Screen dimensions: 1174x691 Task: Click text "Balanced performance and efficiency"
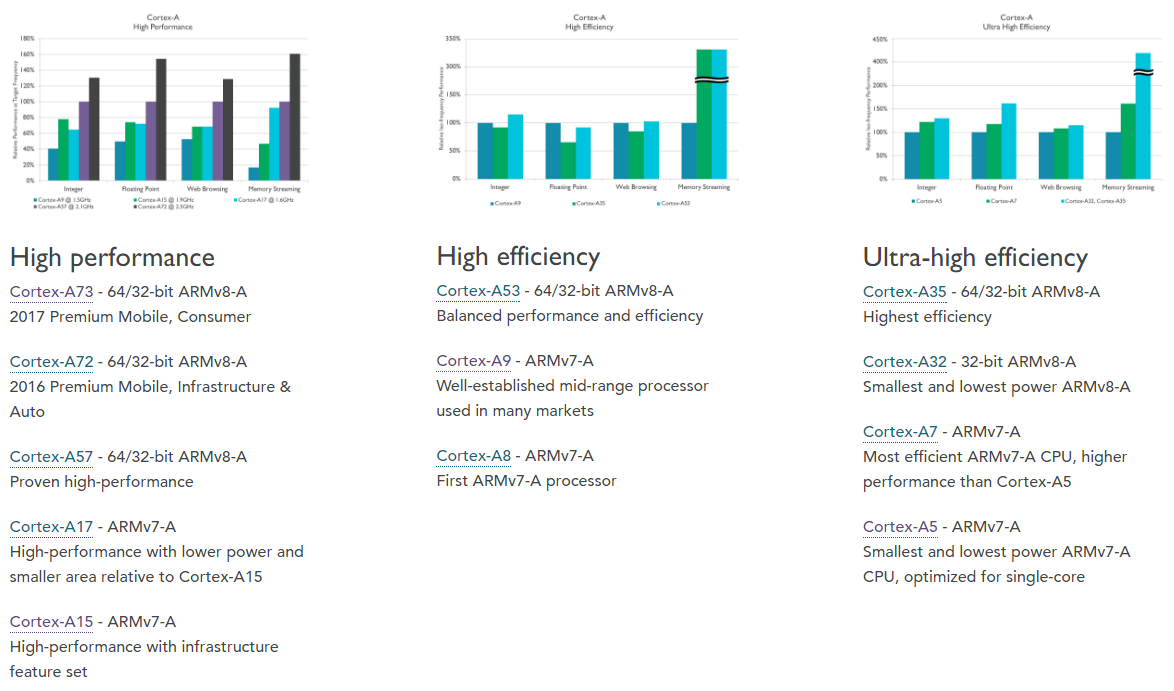pyautogui.click(x=570, y=316)
